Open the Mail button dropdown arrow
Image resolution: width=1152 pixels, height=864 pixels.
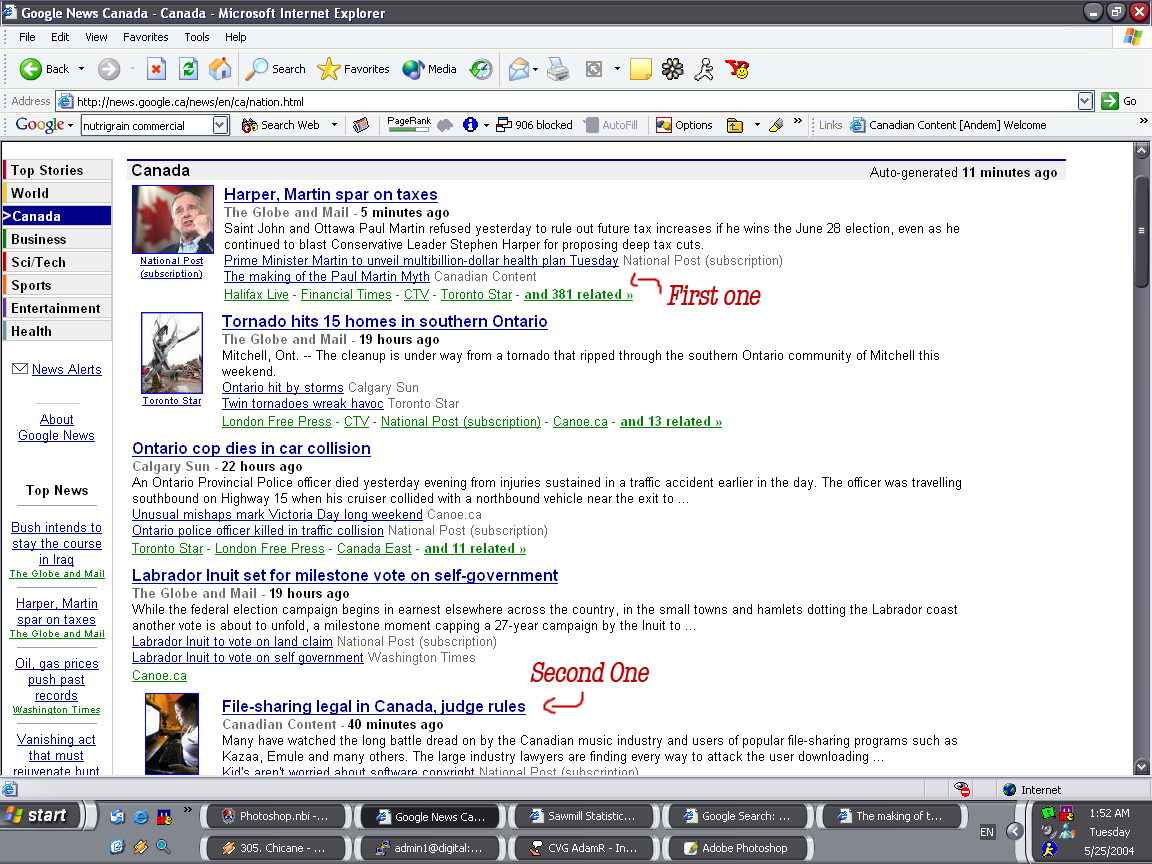(536, 69)
